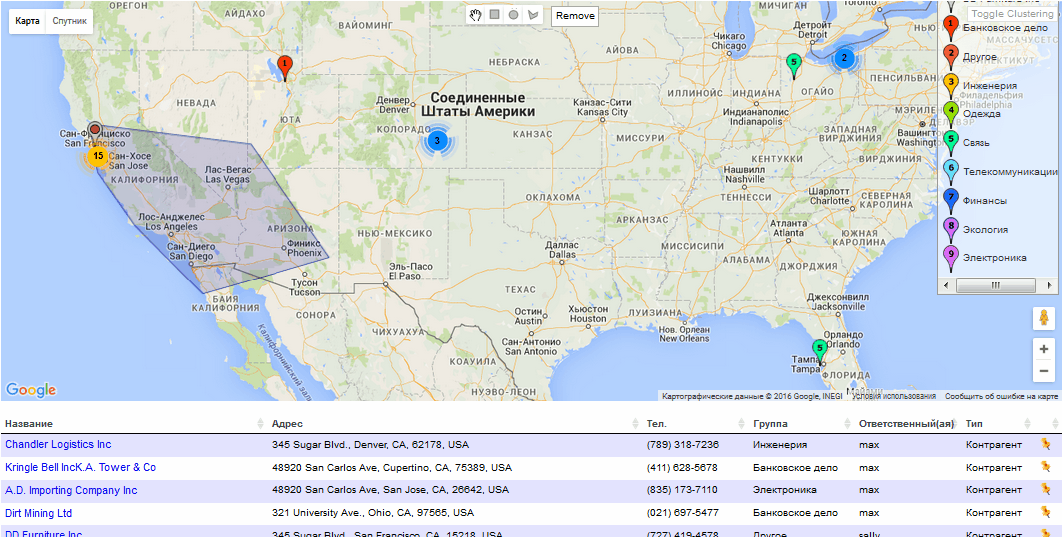Click the Remove button

point(575,16)
